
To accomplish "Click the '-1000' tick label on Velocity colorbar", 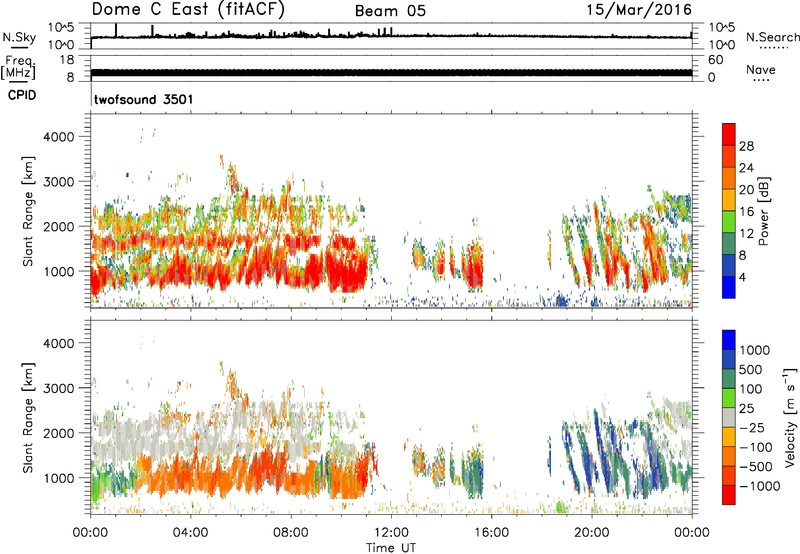I will pyautogui.click(x=760, y=486).
